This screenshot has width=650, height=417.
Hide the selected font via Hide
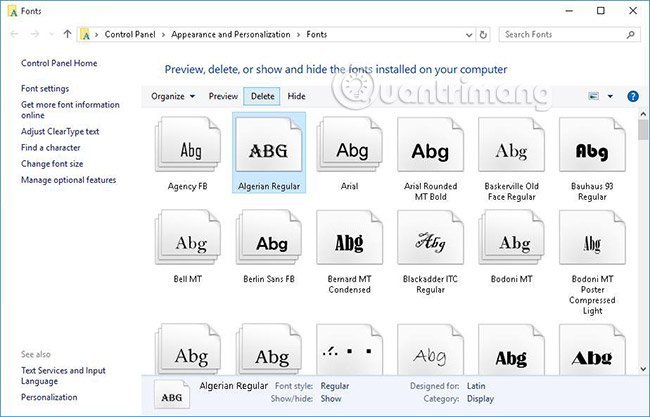297,97
